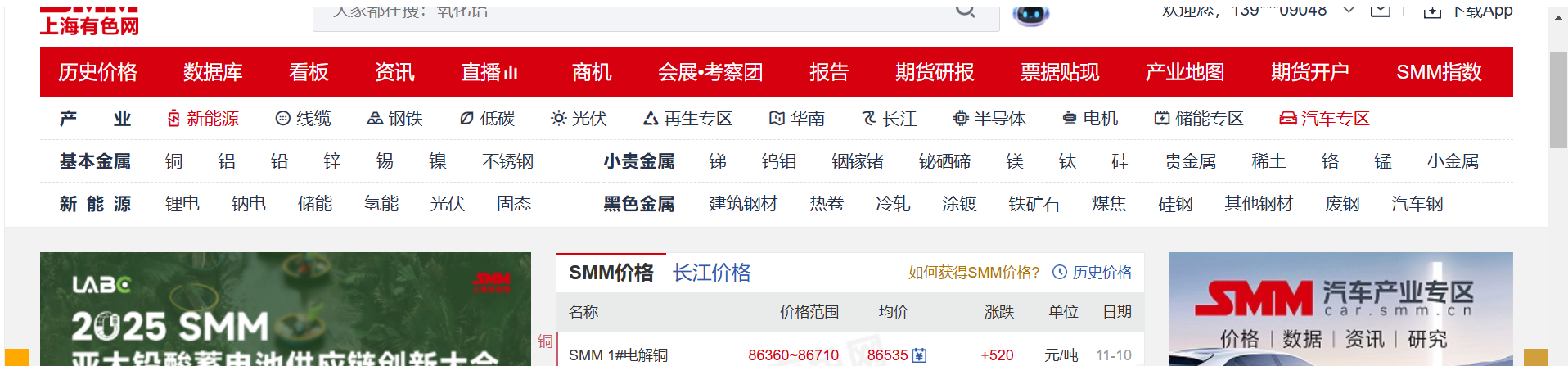1568x366 pixels.
Task: Open 期货研报 in the red navigation bar
Action: (934, 72)
